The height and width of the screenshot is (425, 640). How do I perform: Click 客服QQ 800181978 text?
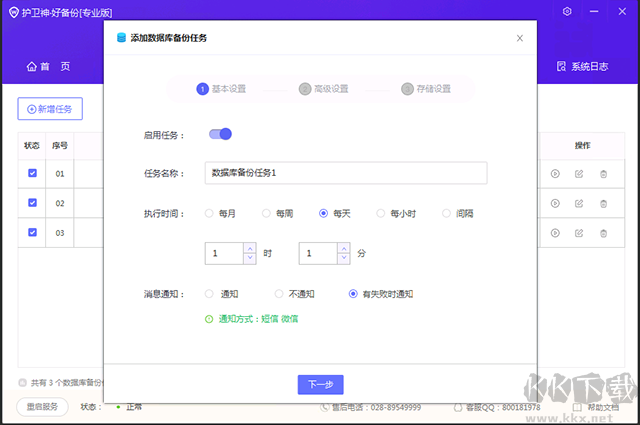click(503, 407)
